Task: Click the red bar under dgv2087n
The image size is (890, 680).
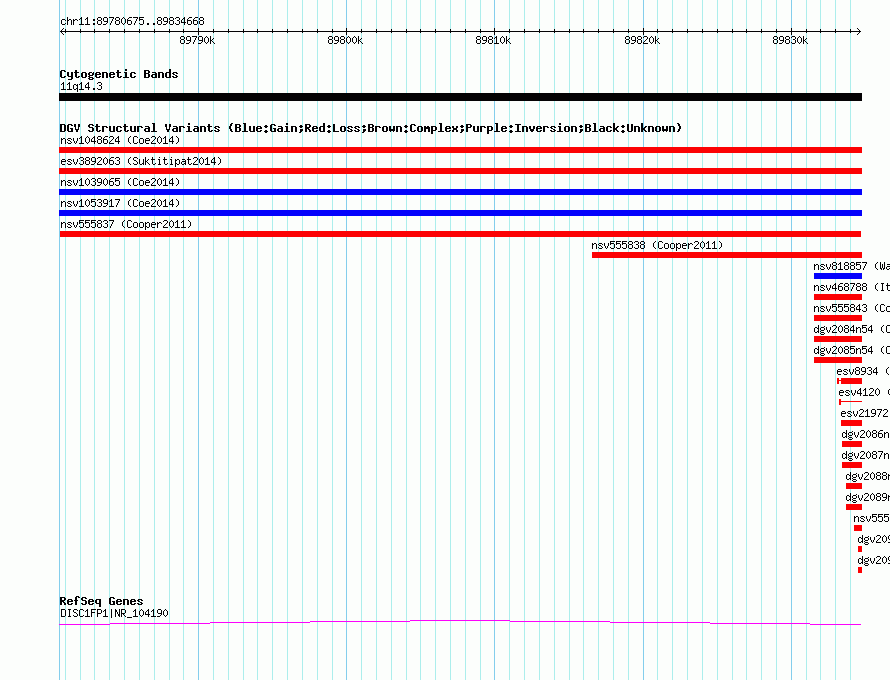Action: (x=852, y=465)
